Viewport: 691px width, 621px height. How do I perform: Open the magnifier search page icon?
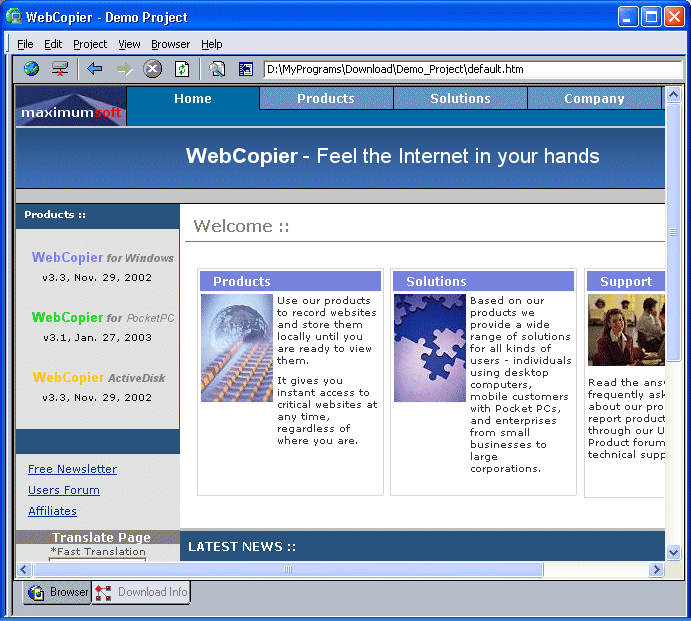click(x=216, y=69)
